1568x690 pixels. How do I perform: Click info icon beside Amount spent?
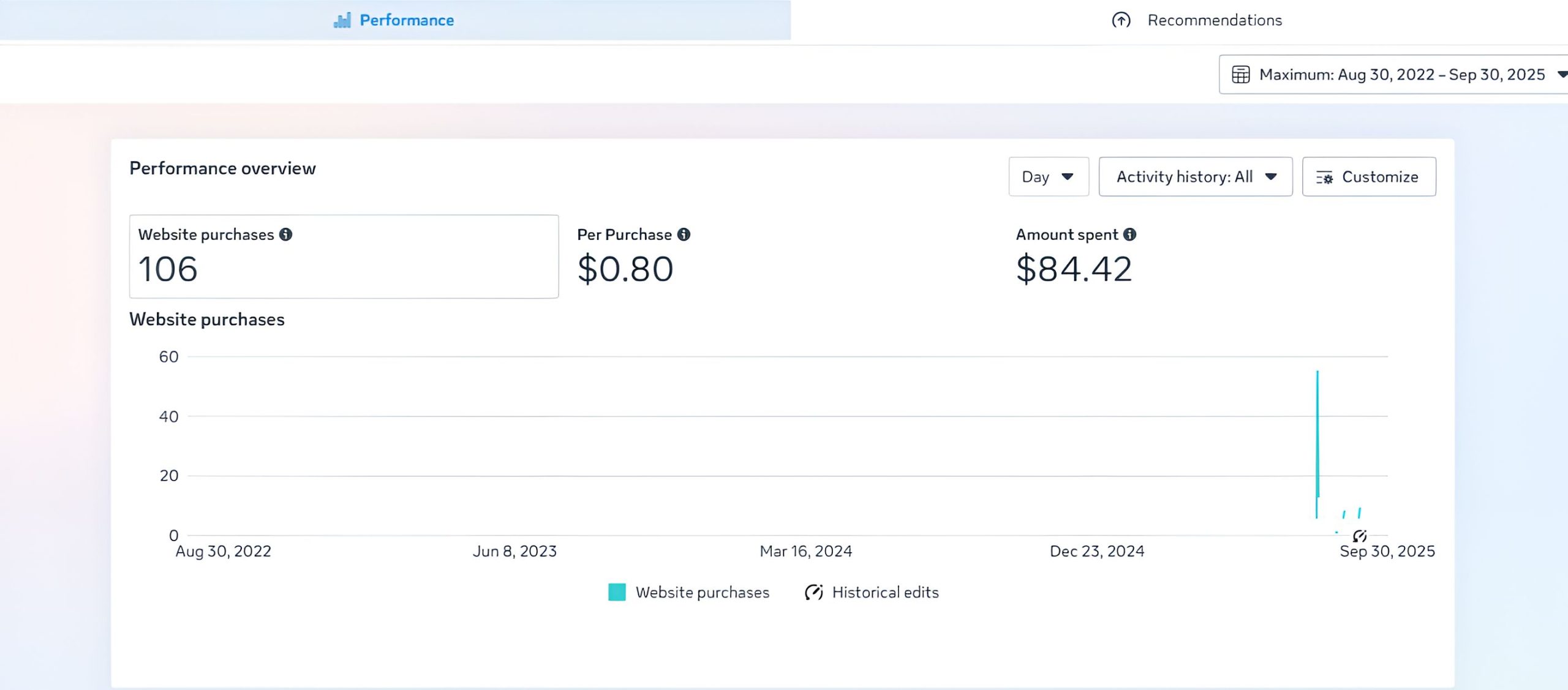click(1130, 234)
